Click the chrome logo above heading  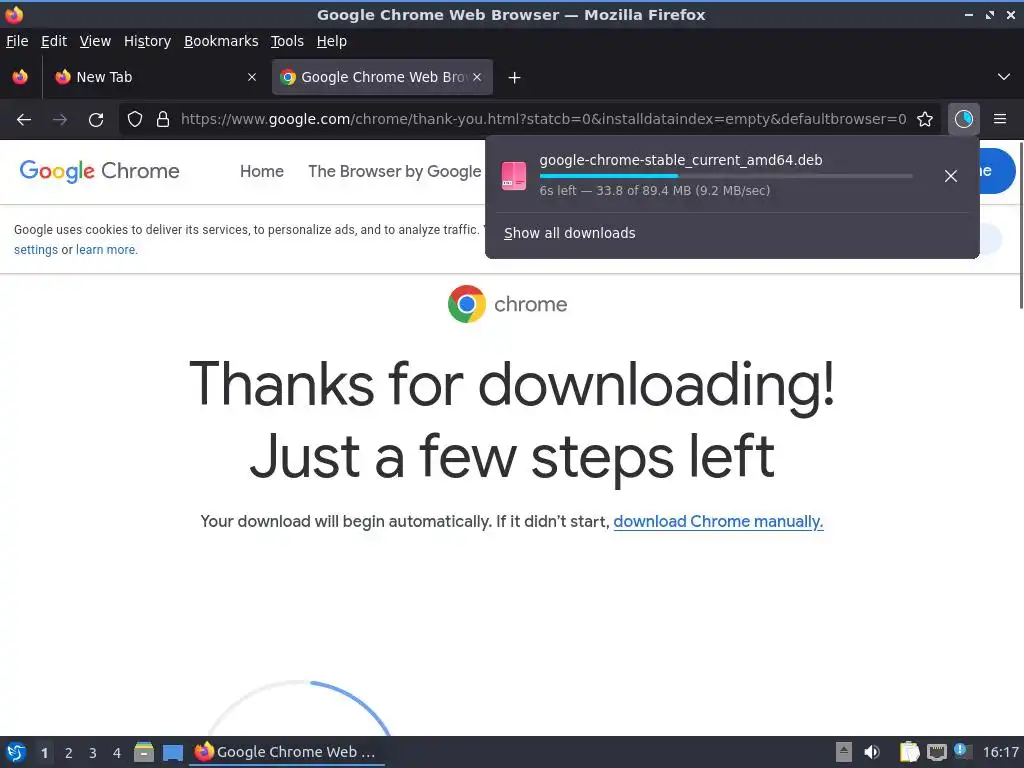click(x=507, y=304)
